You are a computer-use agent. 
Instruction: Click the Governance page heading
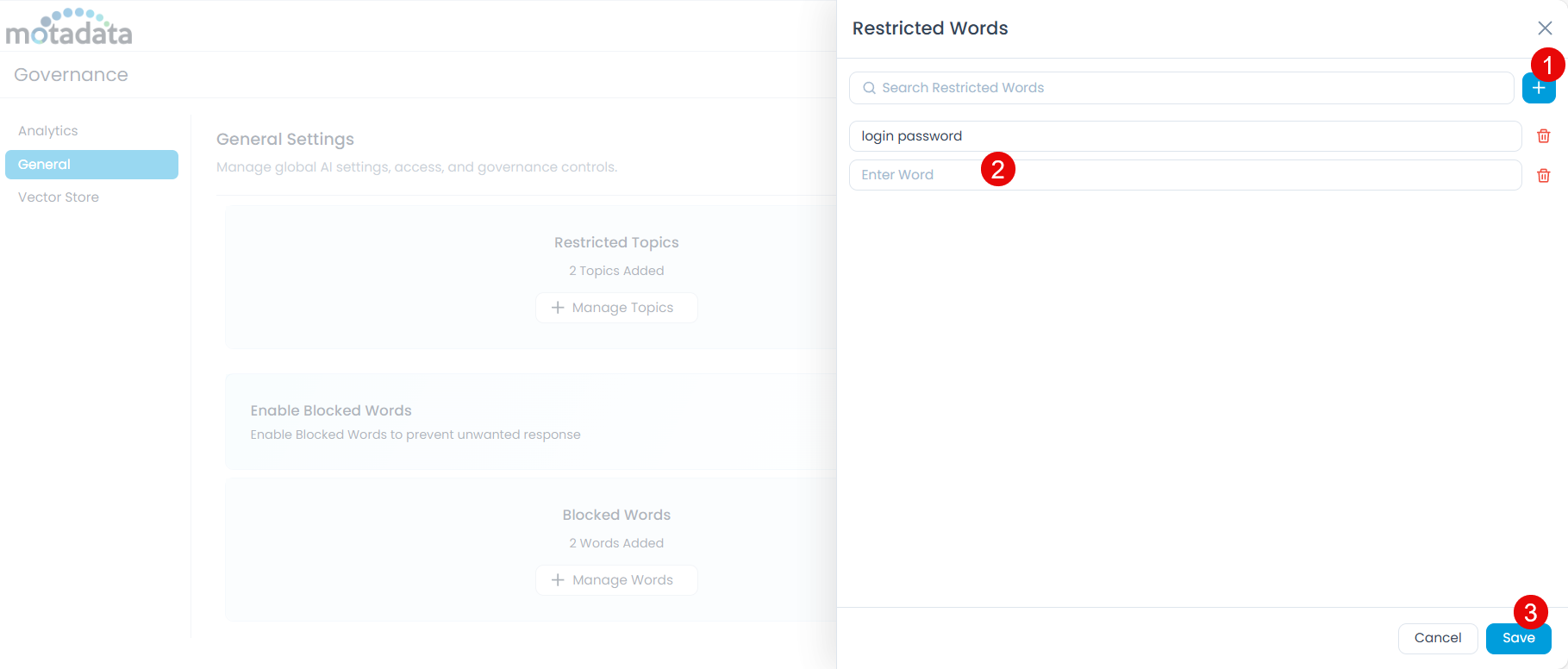(71, 75)
